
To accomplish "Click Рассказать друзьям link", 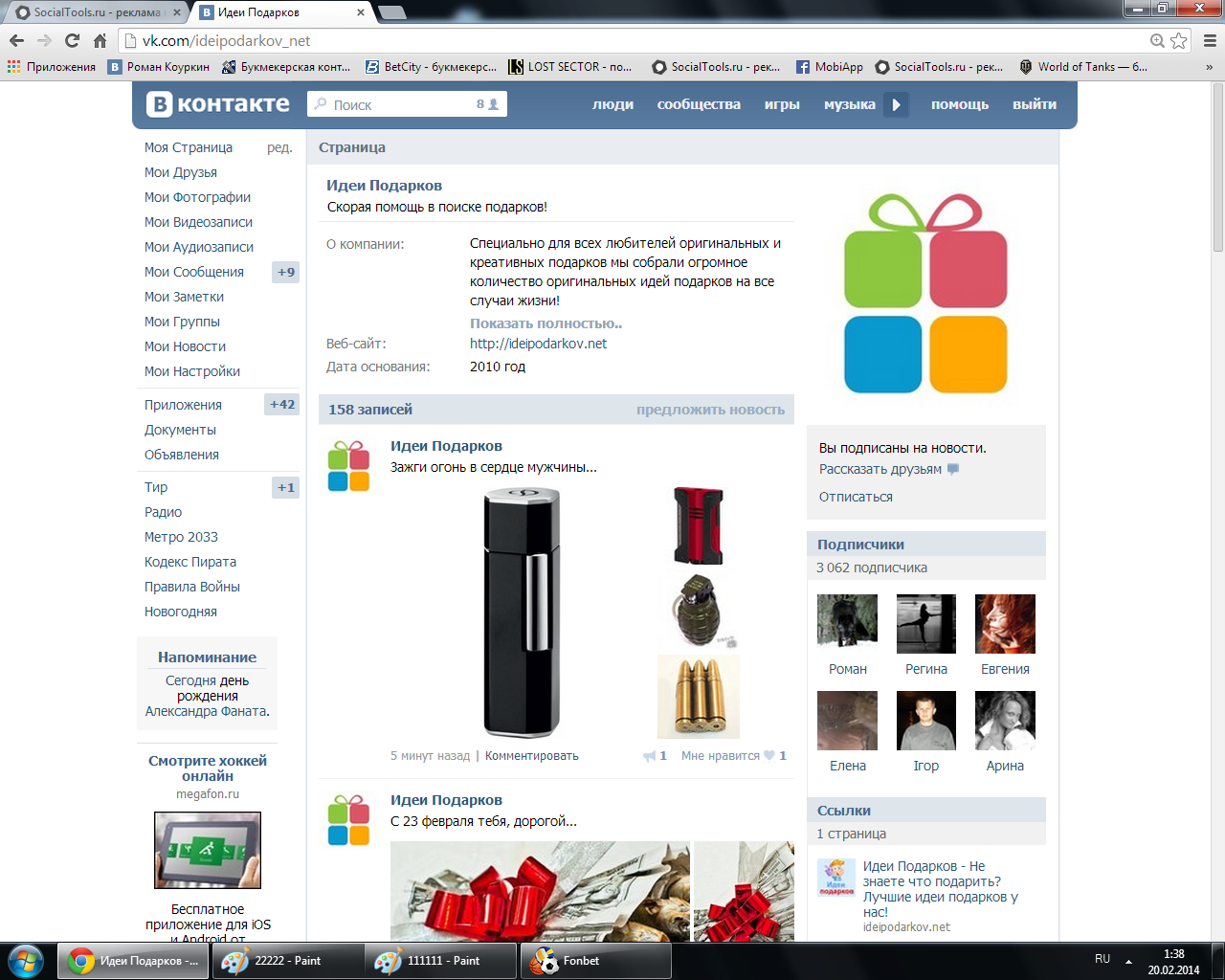I will (880, 469).
